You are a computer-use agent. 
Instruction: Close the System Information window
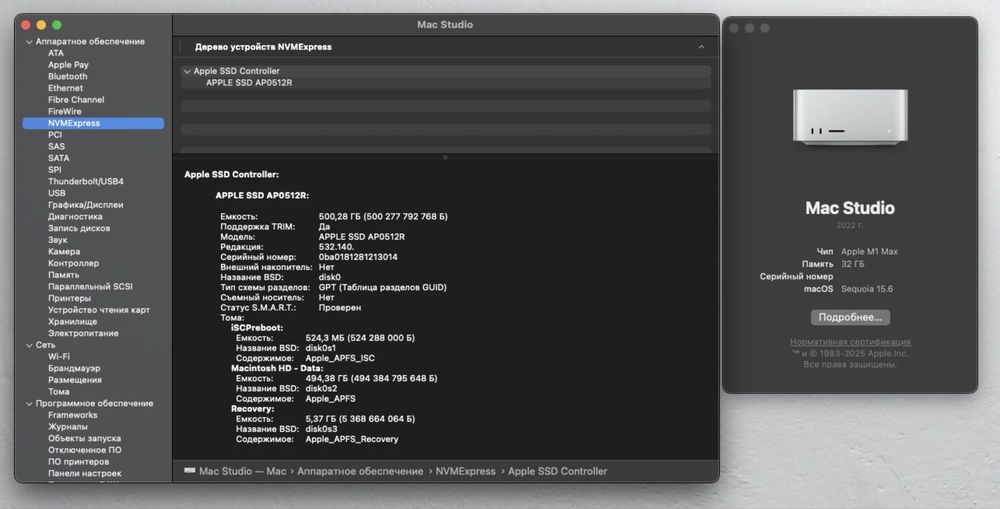click(x=26, y=25)
